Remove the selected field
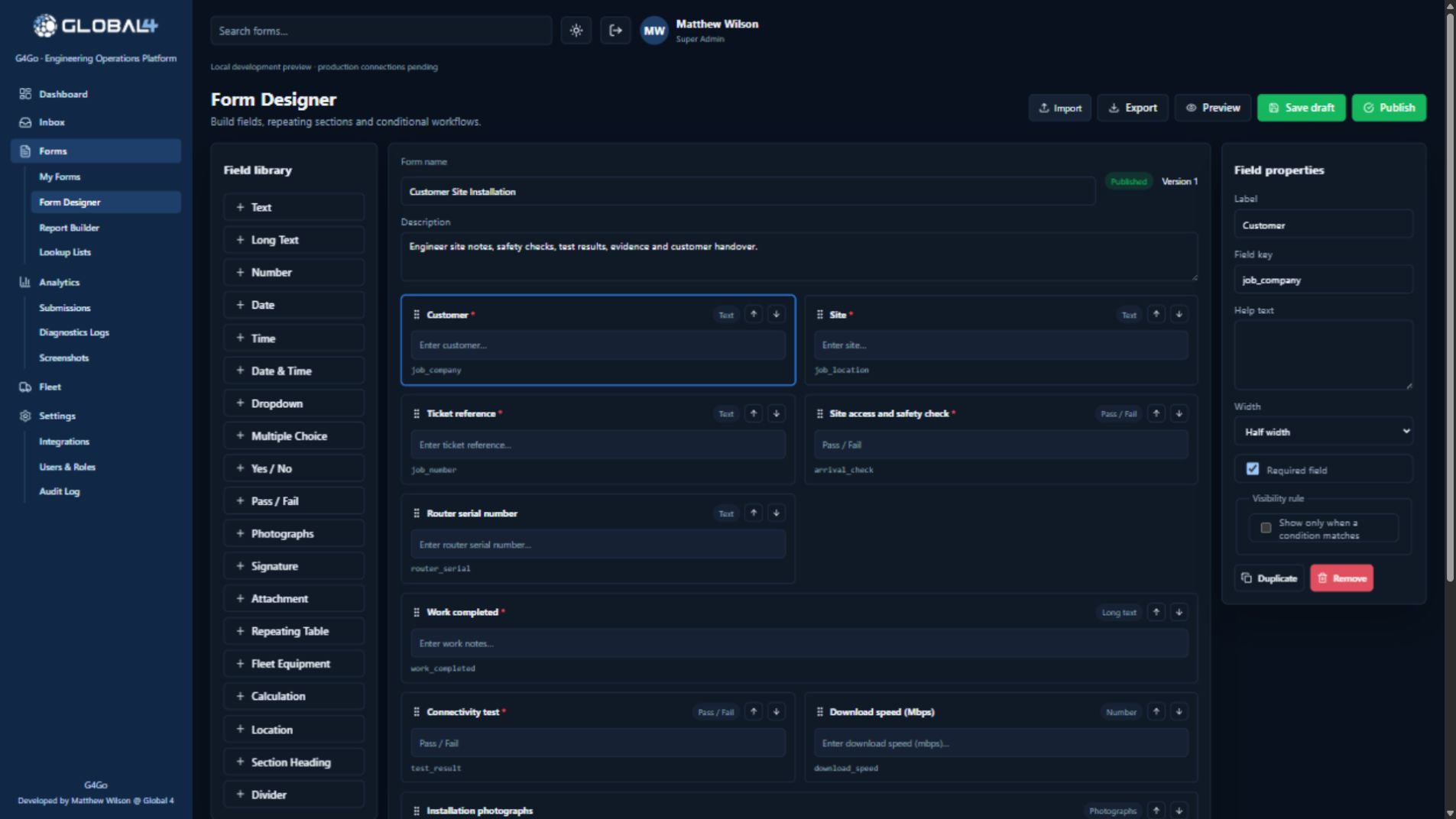The image size is (1456, 819). pyautogui.click(x=1341, y=578)
